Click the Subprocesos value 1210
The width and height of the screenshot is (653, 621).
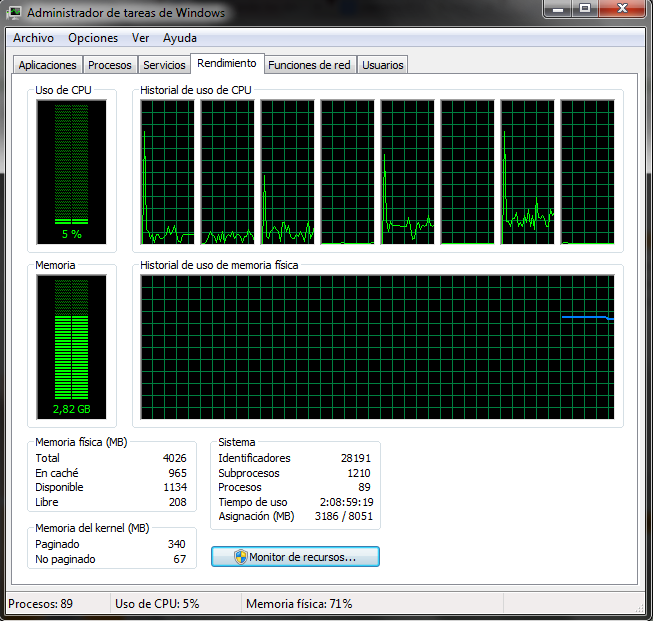(359, 473)
